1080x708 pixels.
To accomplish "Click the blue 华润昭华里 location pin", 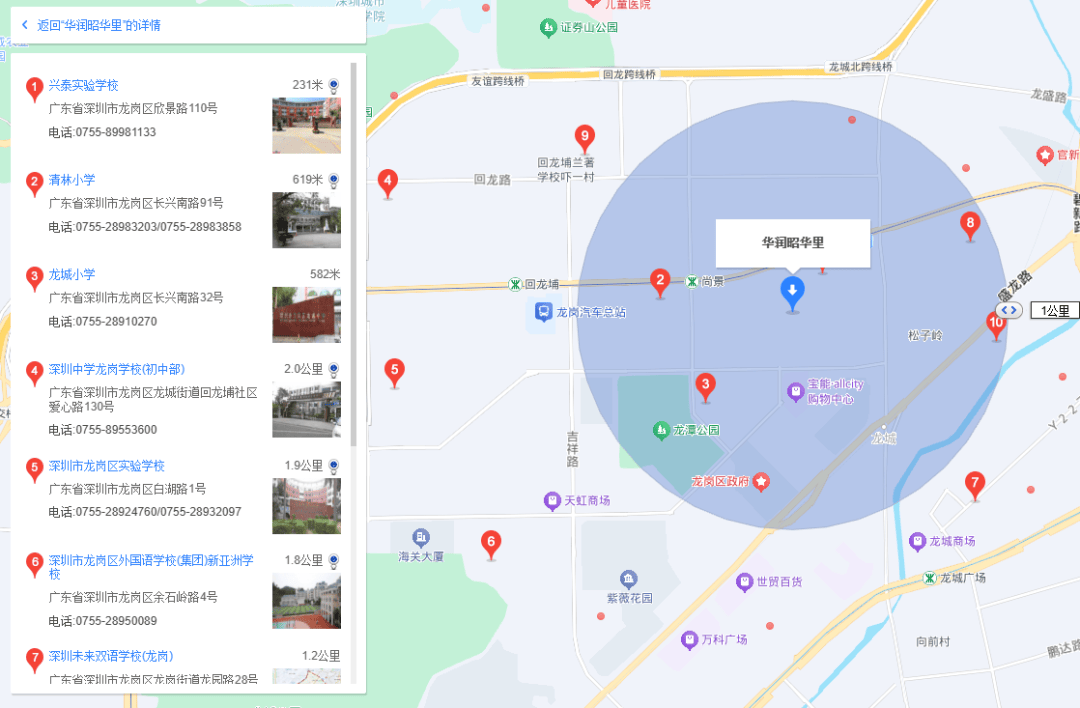I will click(792, 293).
